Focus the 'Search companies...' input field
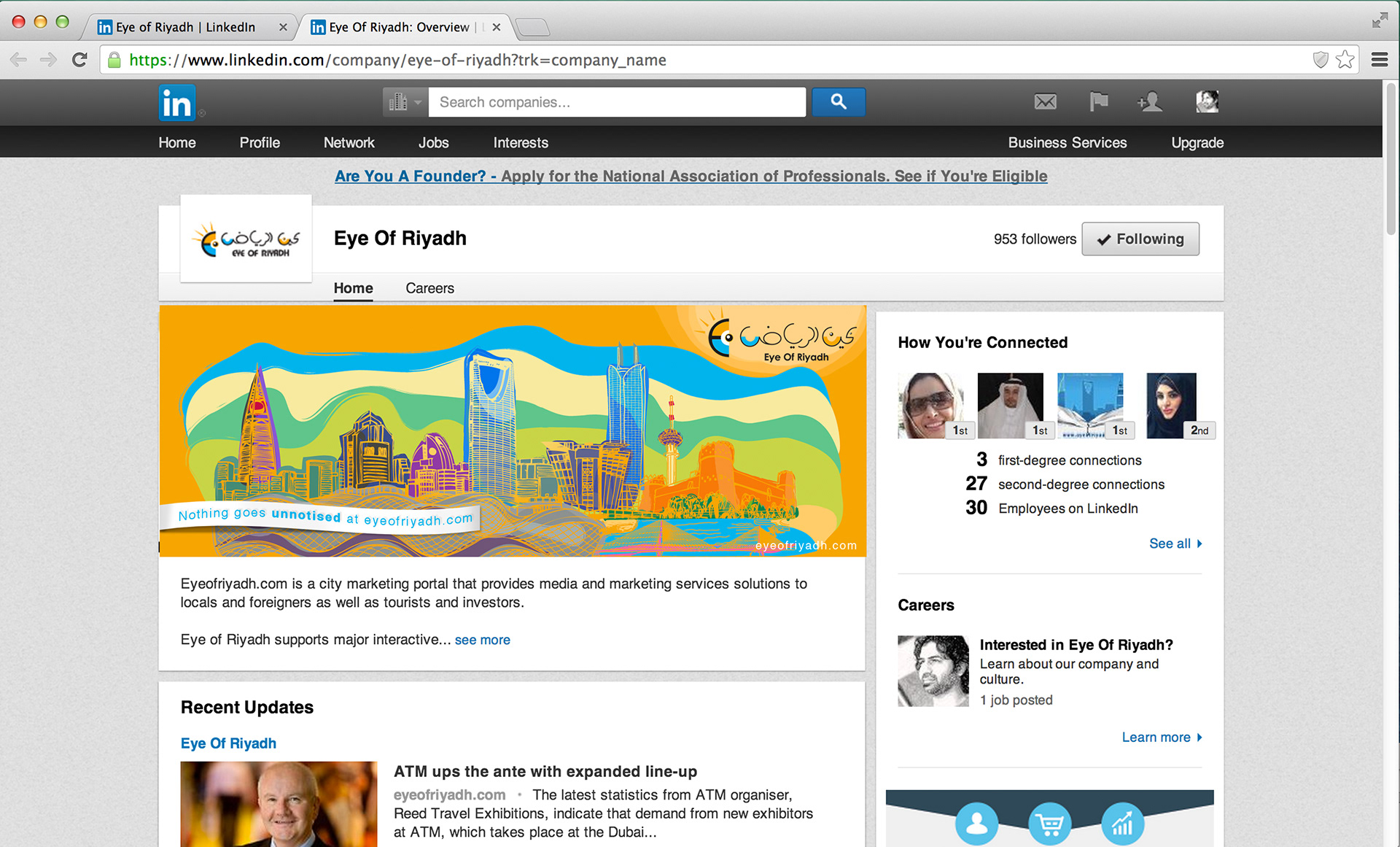1400x847 pixels. click(617, 102)
